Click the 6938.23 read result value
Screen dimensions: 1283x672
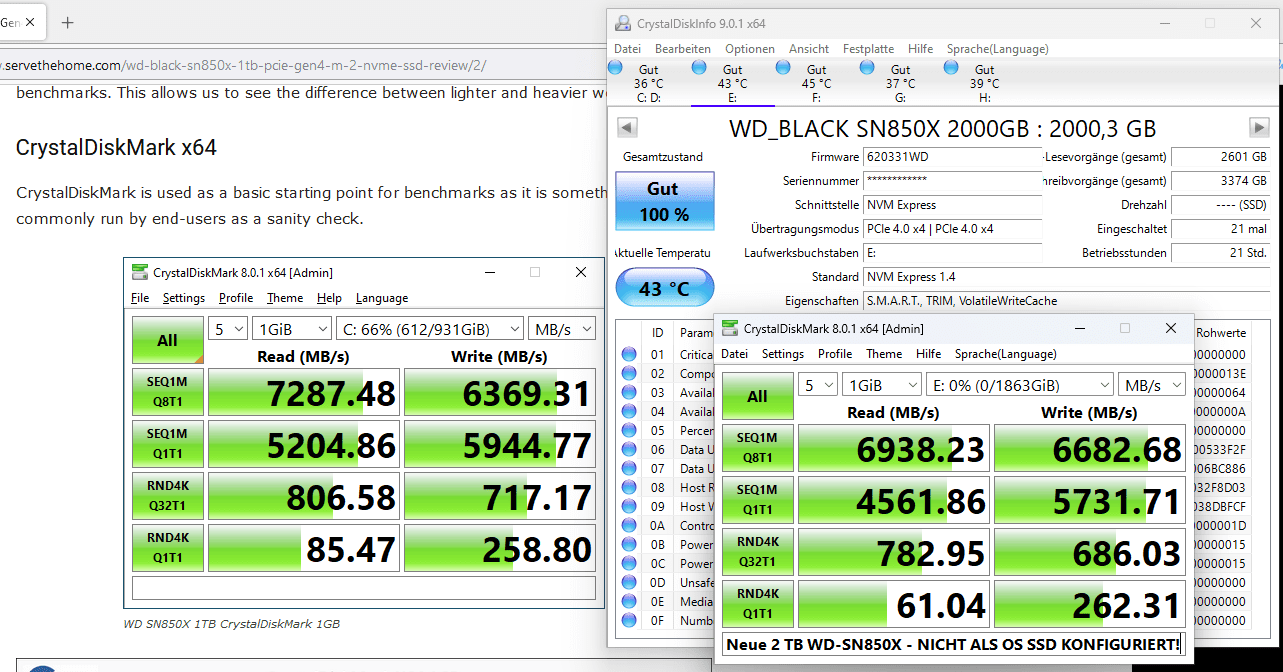[892, 449]
